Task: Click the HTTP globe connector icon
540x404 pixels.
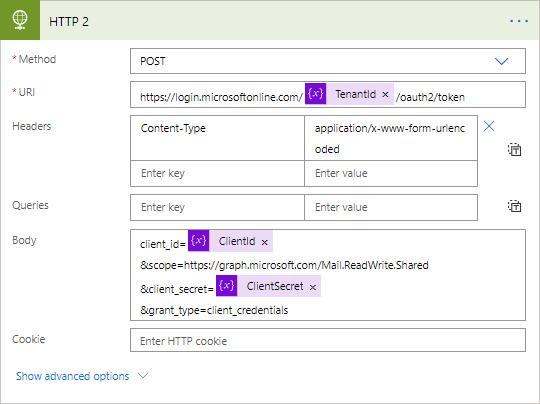Action: coord(20,20)
